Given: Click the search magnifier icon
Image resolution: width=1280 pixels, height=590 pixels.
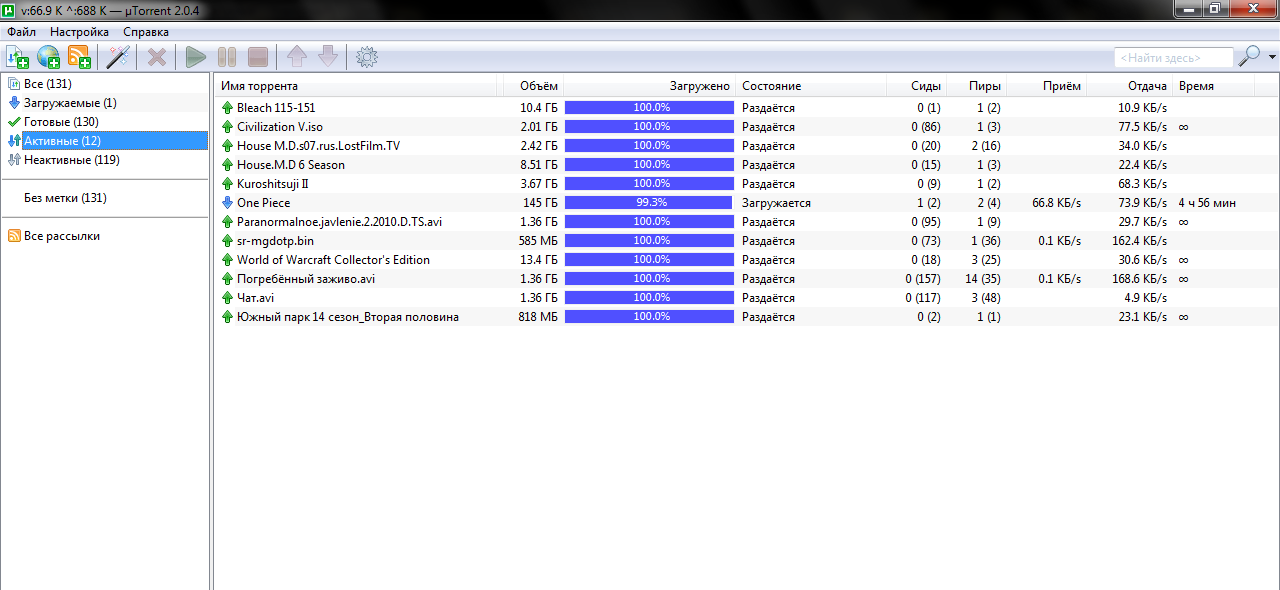Looking at the screenshot, I should tap(1249, 57).
